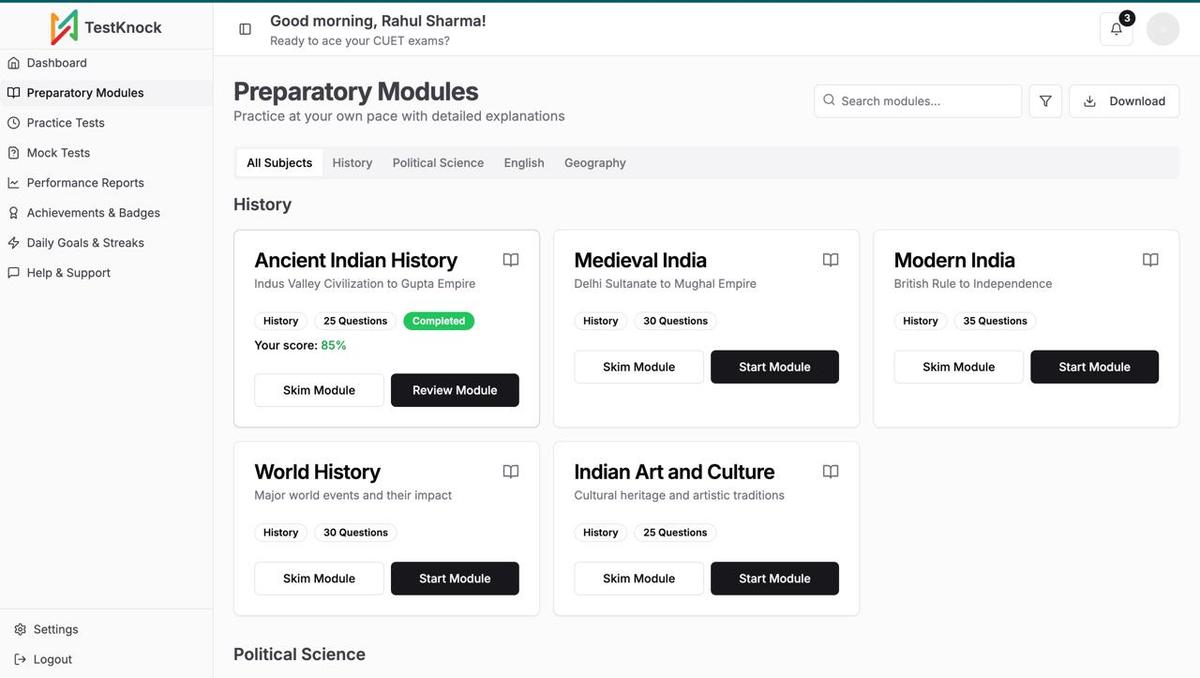
Task: Open the book icon on Ancient Indian History card
Action: click(x=510, y=258)
